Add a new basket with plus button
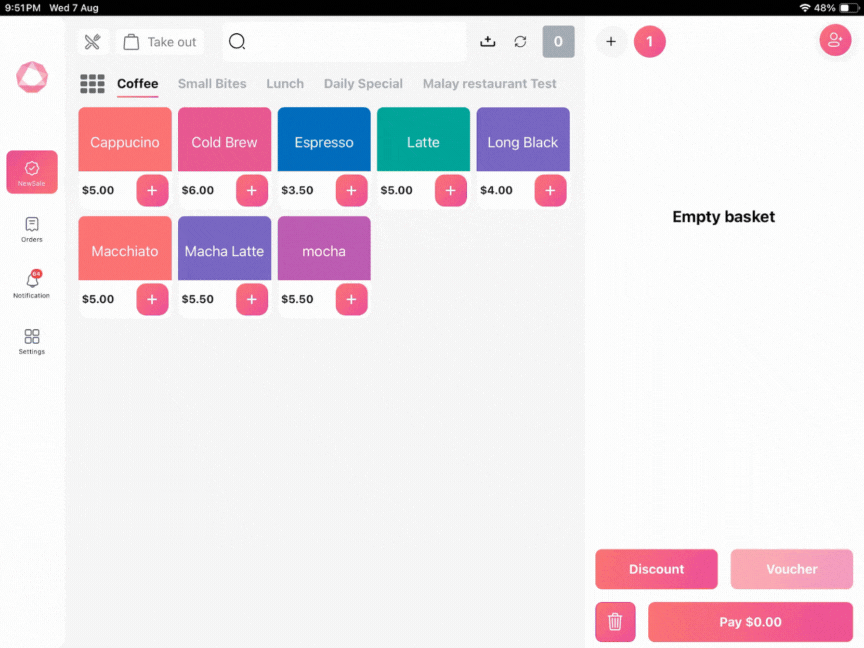The image size is (864, 648). pos(611,42)
